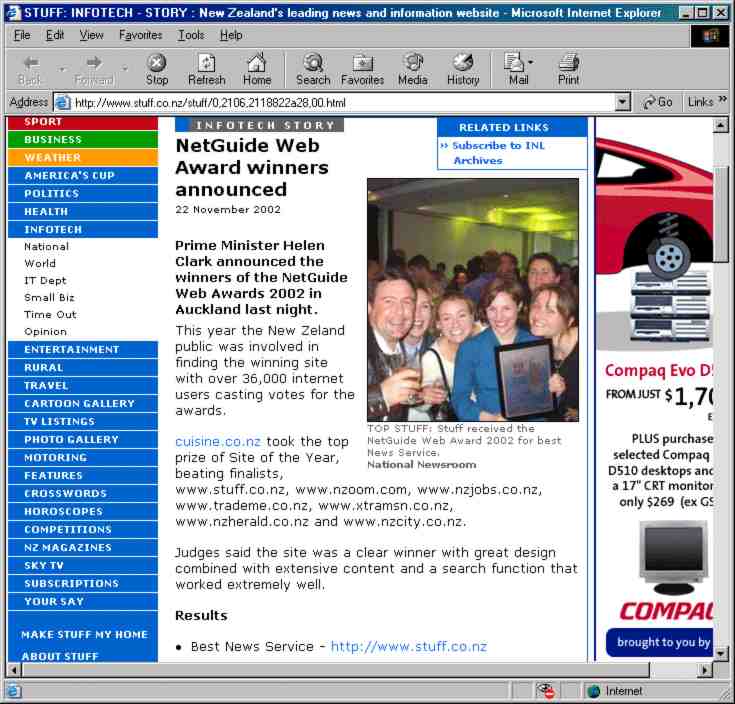The image size is (735, 704).
Task: Follow the cuisine.co.nz link
Action: 217,441
